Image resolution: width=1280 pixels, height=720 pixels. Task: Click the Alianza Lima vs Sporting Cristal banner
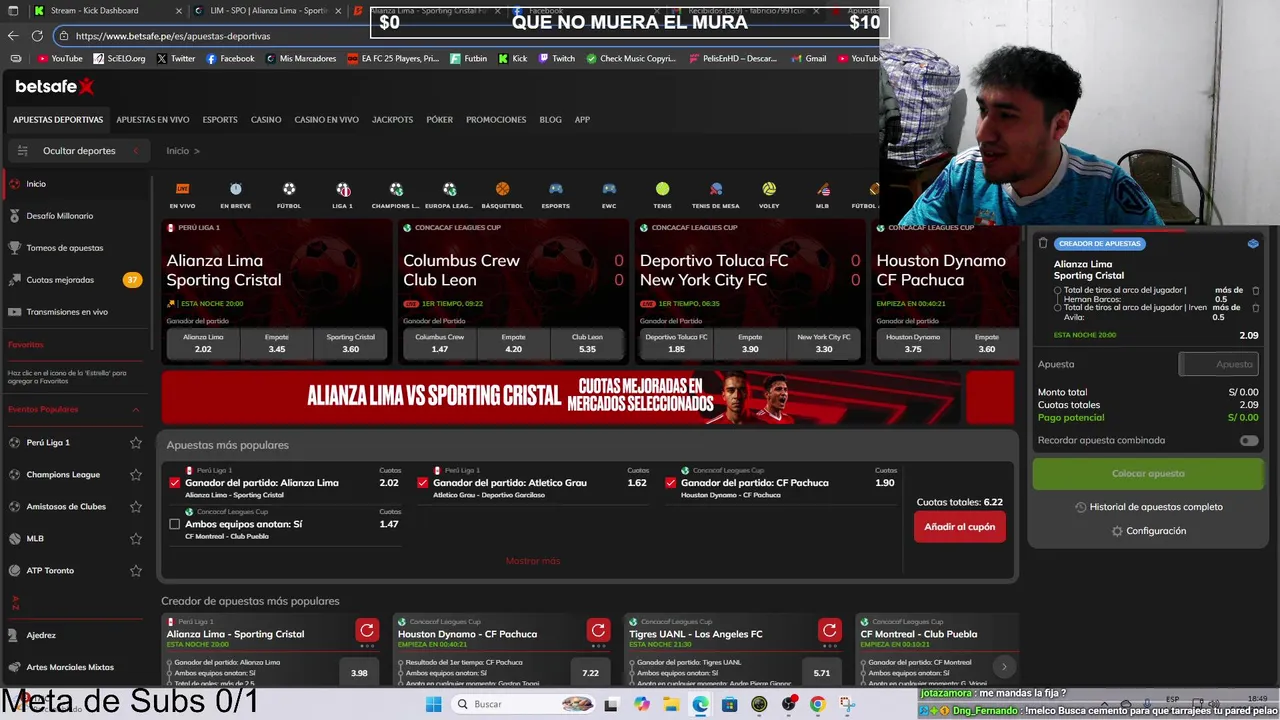tap(560, 397)
